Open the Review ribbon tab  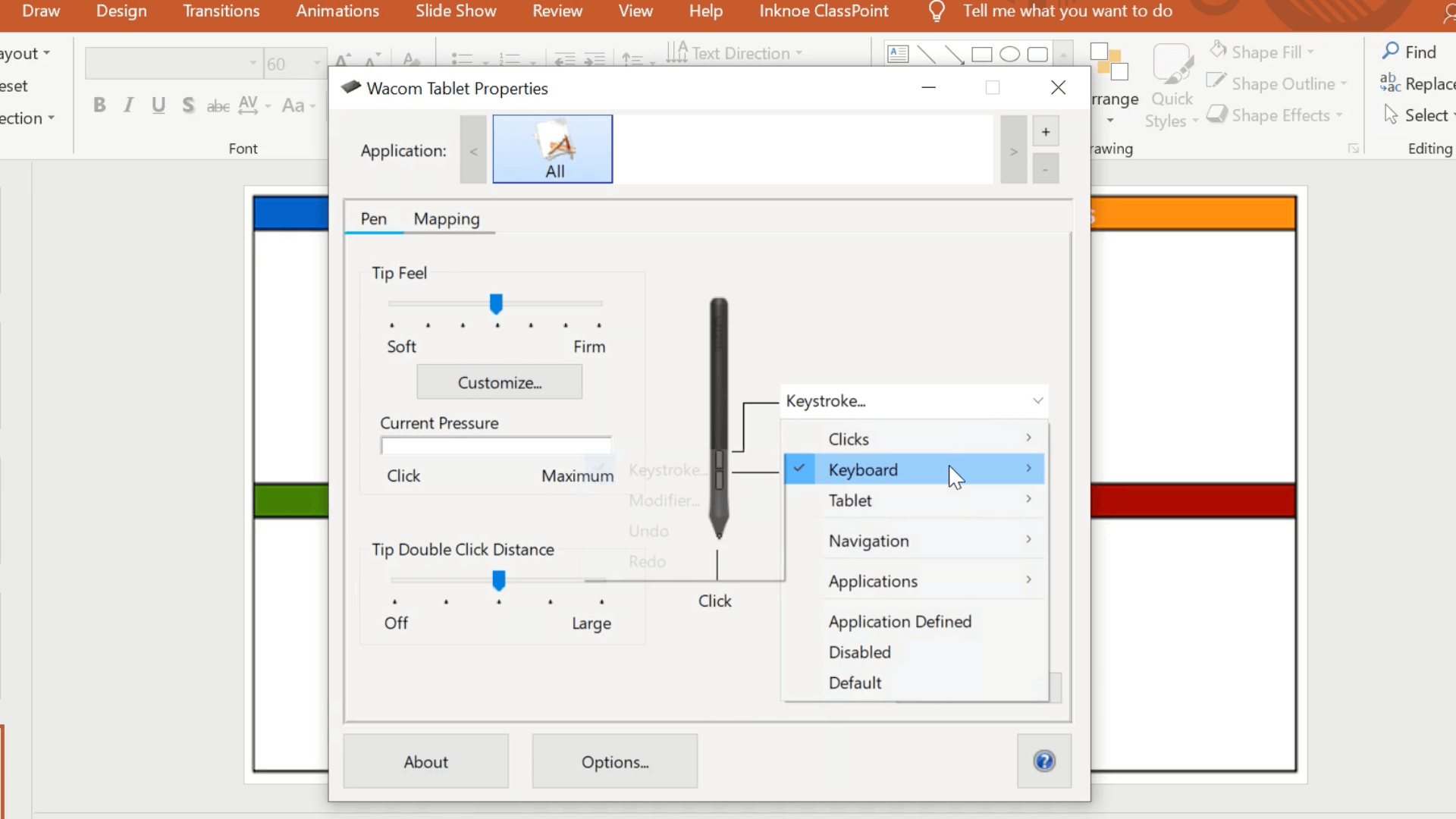(x=557, y=11)
